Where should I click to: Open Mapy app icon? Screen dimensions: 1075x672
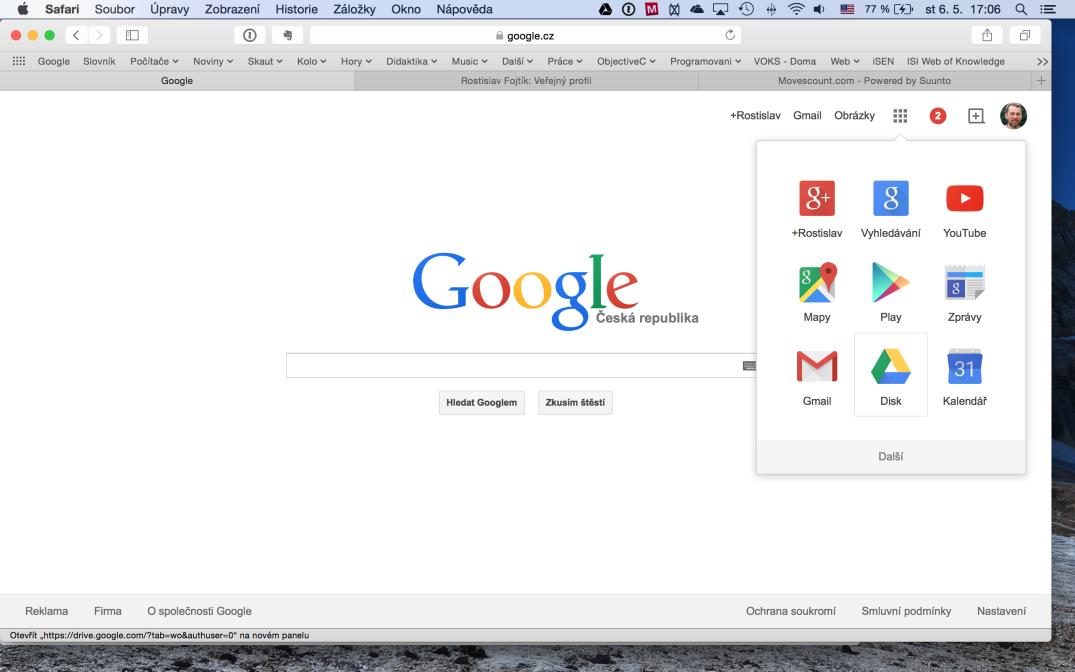(817, 282)
